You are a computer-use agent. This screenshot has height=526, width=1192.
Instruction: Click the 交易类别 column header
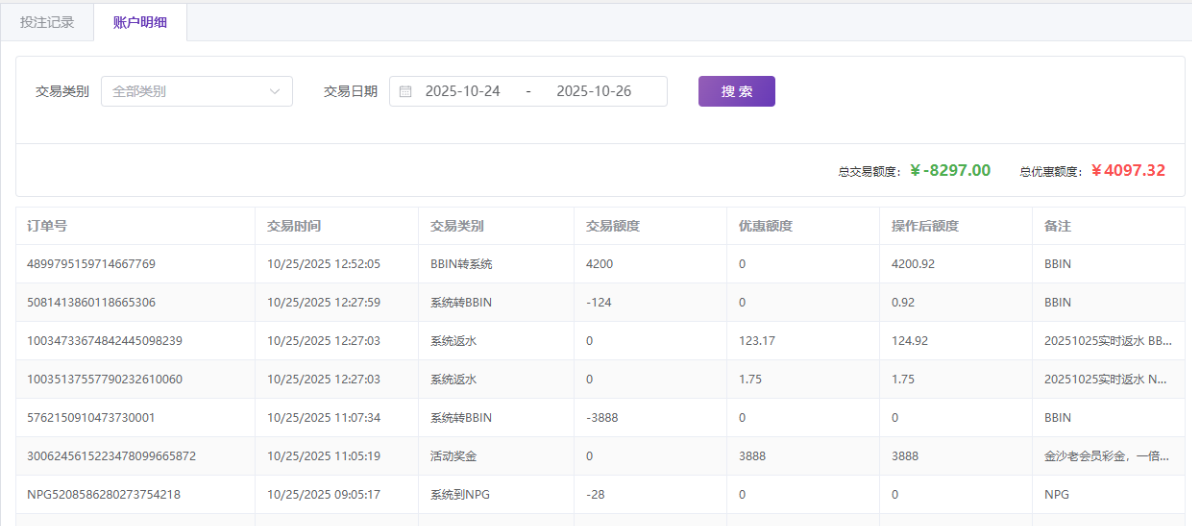[x=457, y=226]
